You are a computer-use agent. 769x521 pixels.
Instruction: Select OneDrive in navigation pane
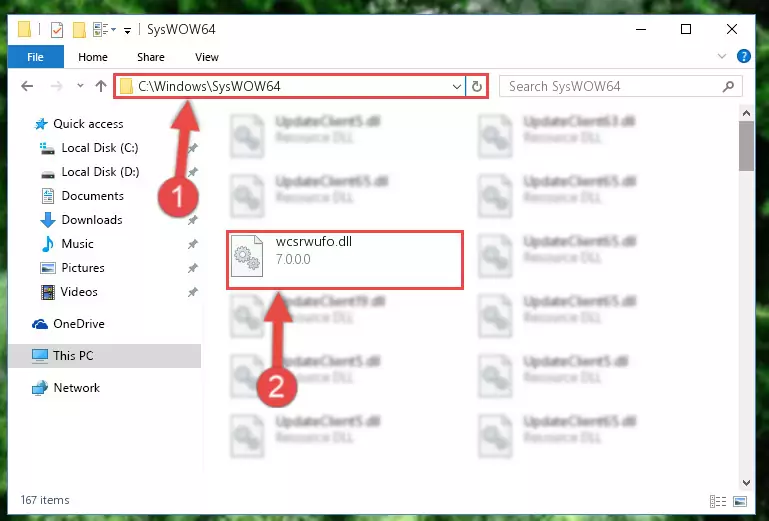point(78,324)
